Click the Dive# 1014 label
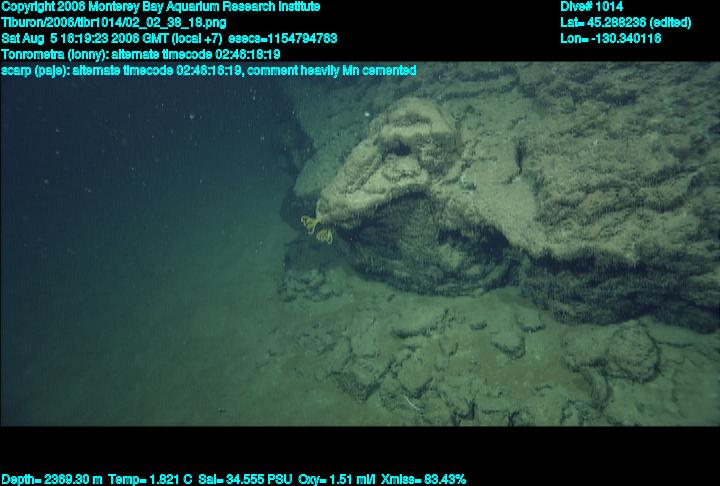 (x=591, y=7)
